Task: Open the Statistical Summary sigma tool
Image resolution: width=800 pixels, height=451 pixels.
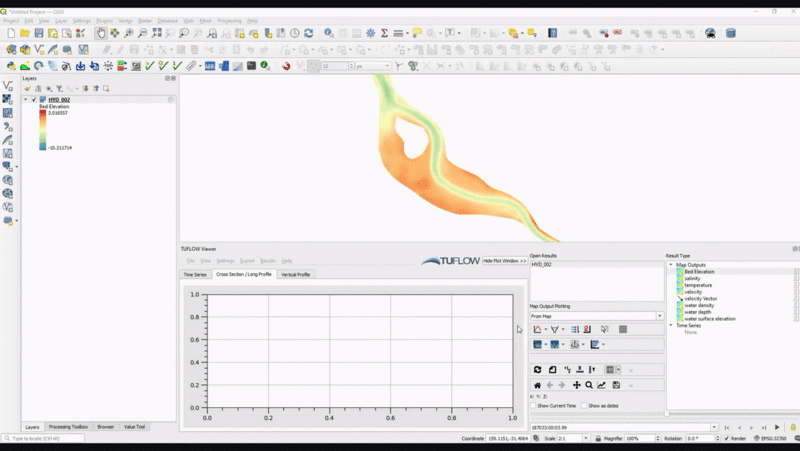Action: click(384, 33)
